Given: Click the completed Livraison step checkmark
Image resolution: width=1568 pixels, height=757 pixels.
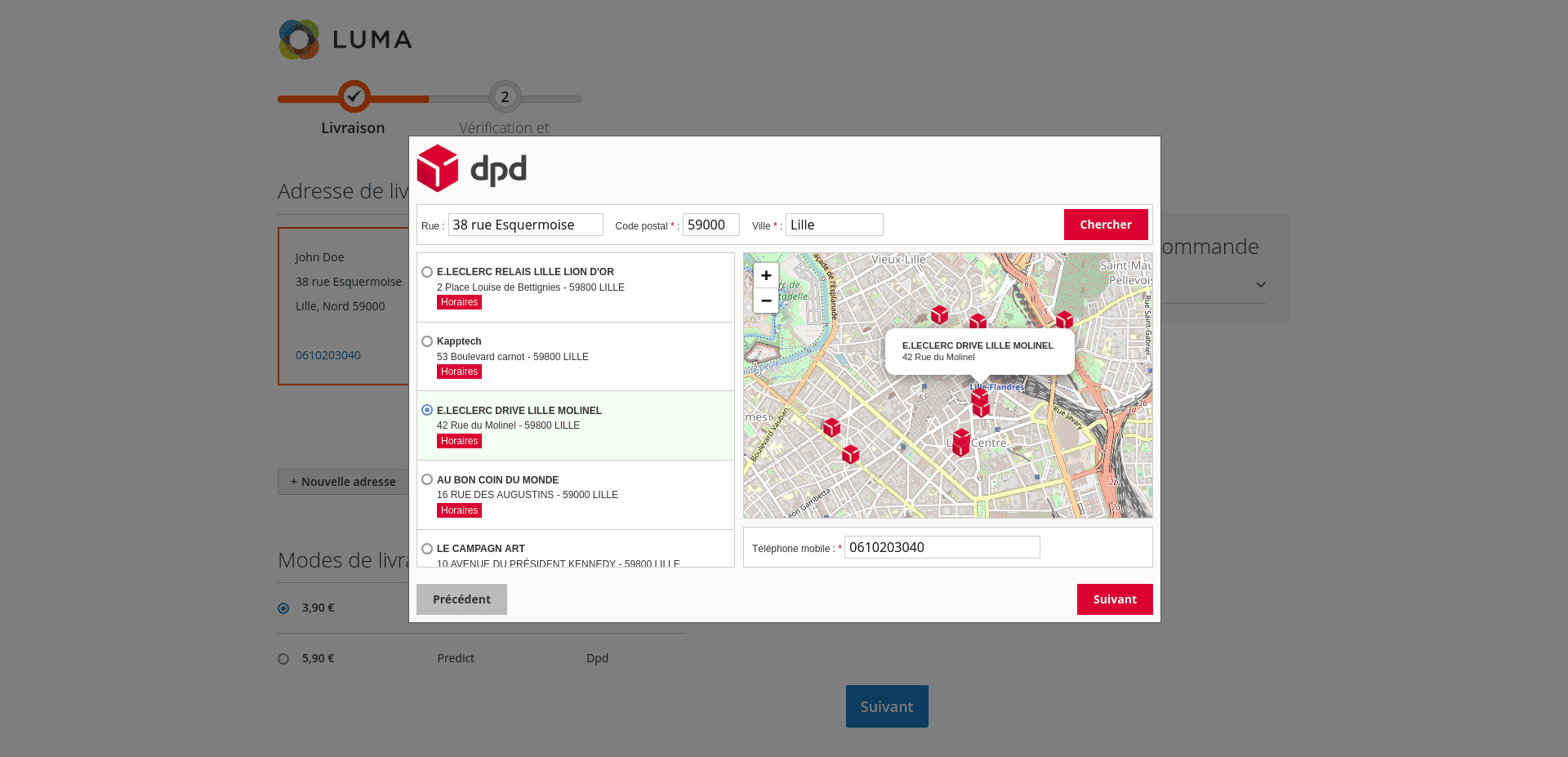Looking at the screenshot, I should pyautogui.click(x=353, y=96).
